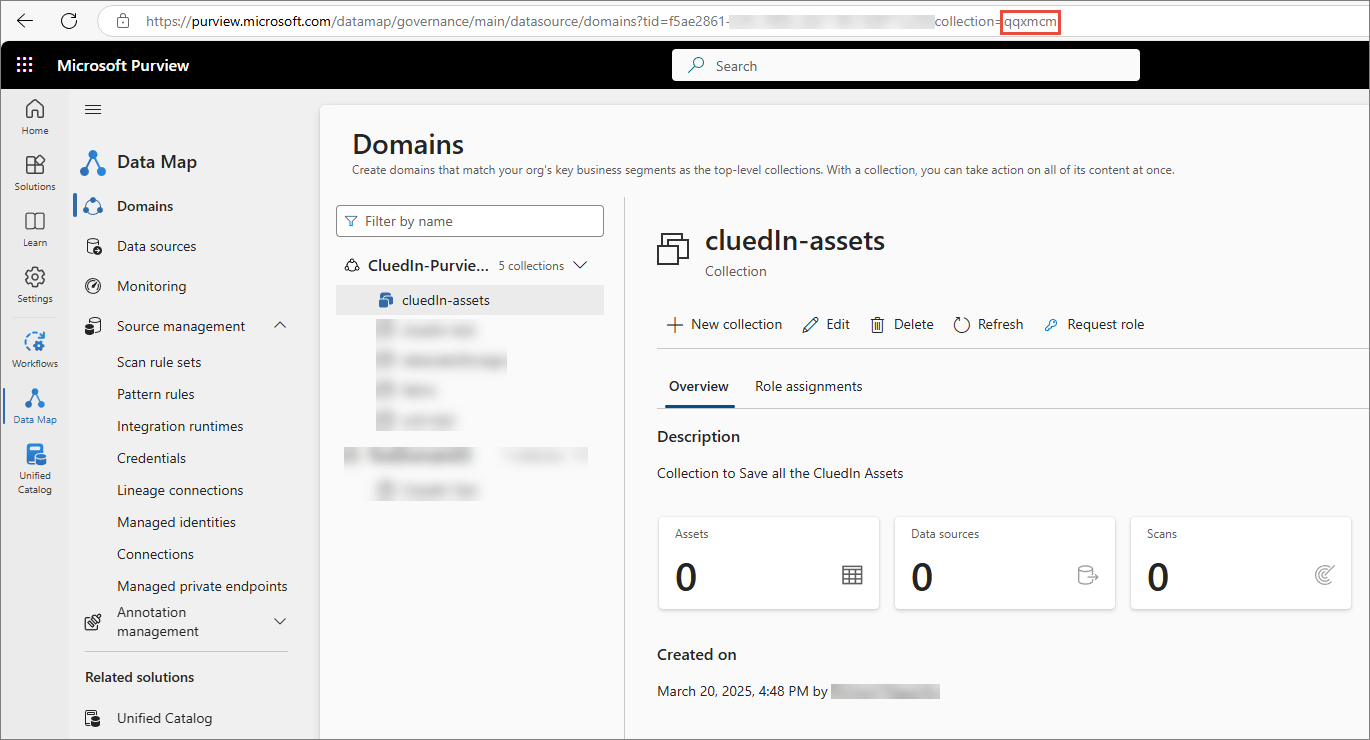Open Learn in the left rail
The height and width of the screenshot is (740, 1370).
pos(35,228)
